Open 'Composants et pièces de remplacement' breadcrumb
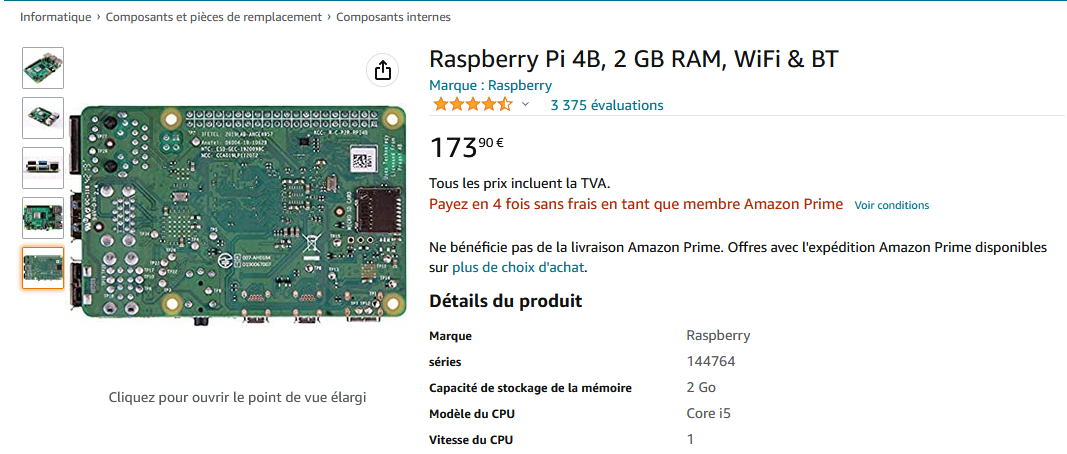 214,17
